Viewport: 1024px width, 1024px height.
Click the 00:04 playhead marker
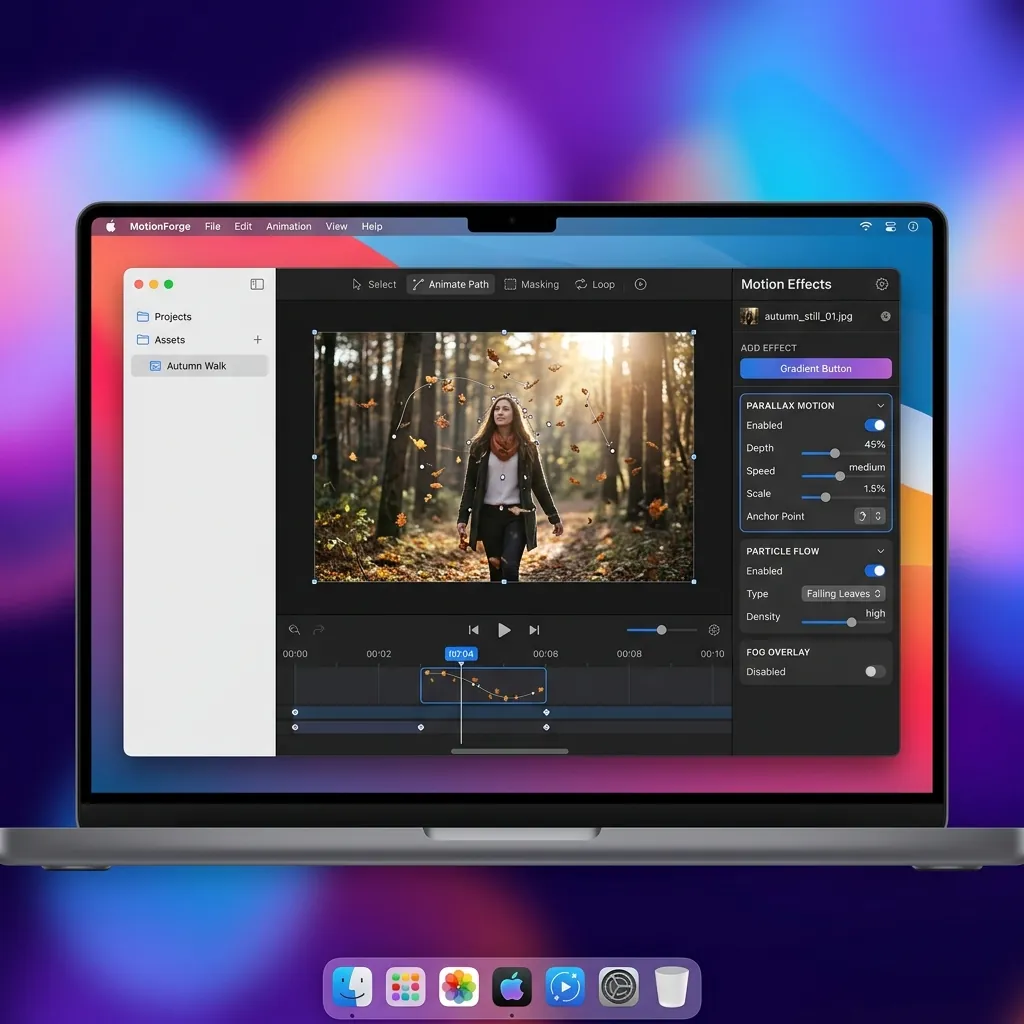coord(461,654)
